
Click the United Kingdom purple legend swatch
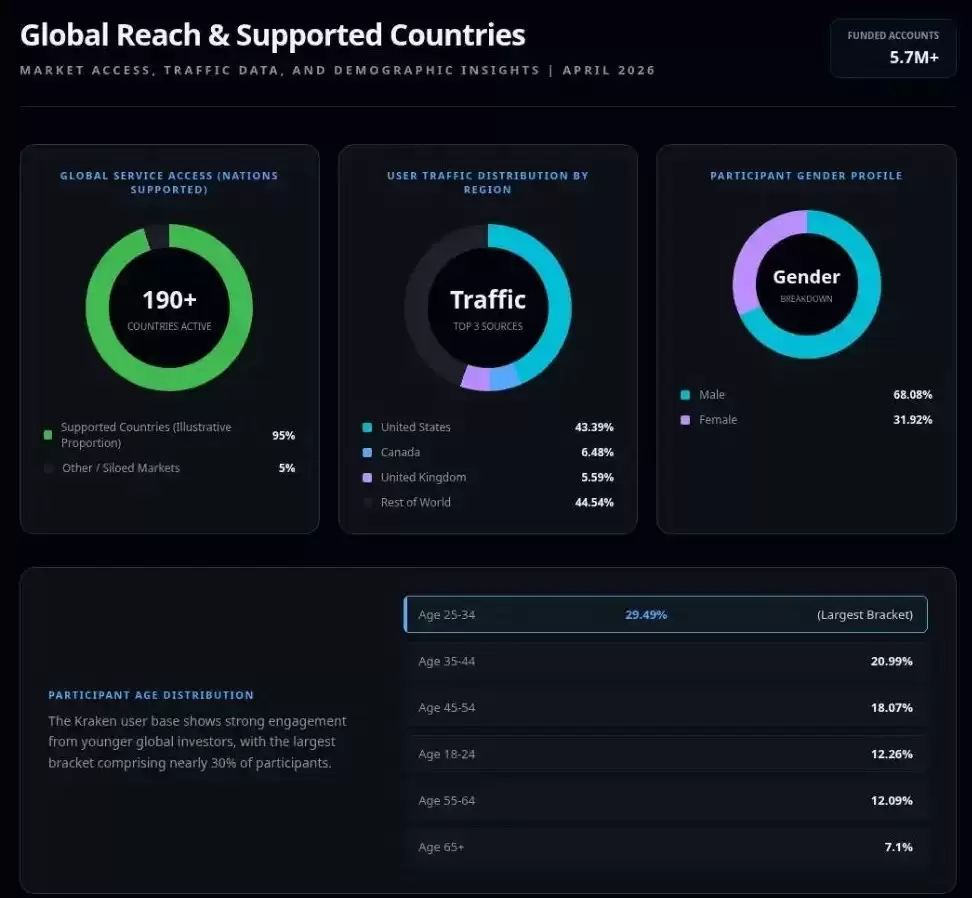point(367,477)
